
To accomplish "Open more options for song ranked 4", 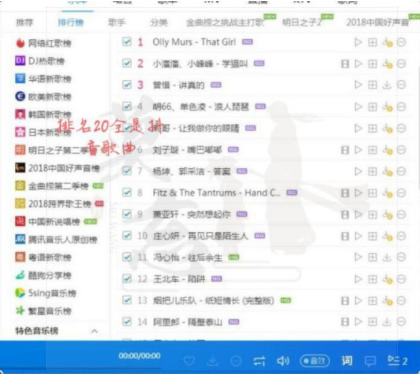I will click(401, 107).
